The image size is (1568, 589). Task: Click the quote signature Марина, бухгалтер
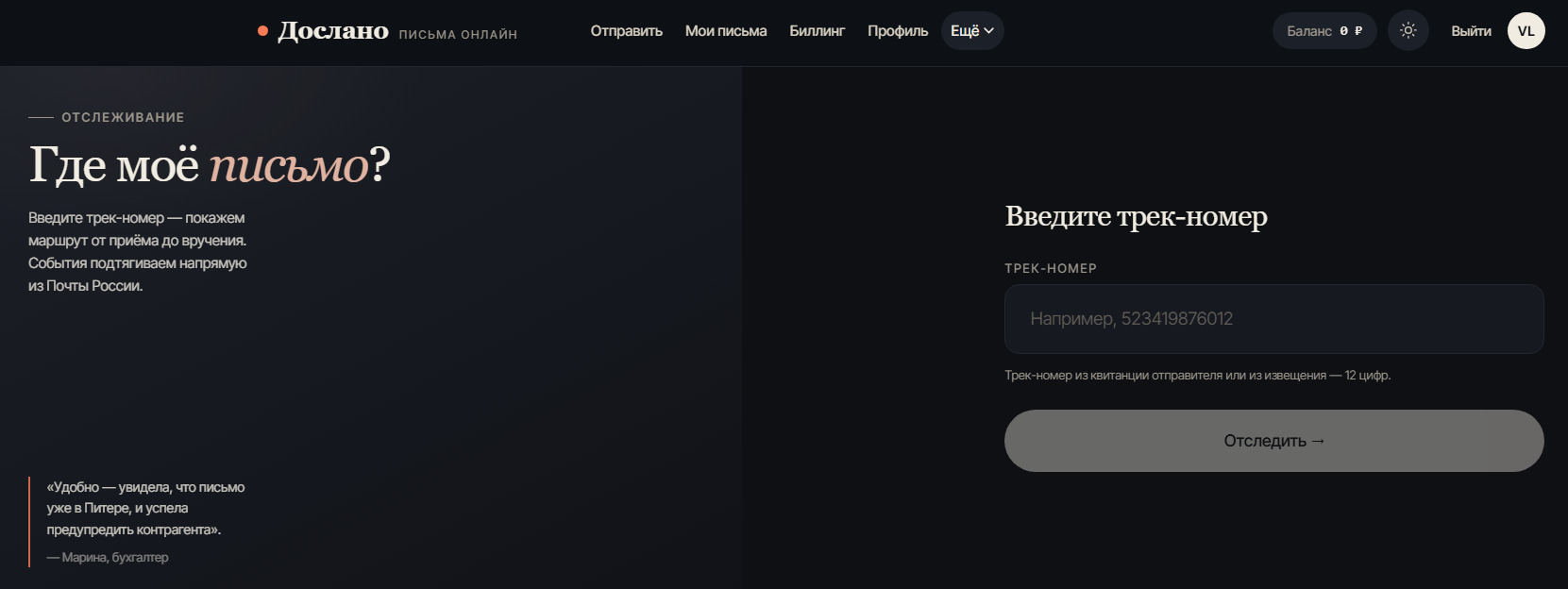pyautogui.click(x=108, y=558)
